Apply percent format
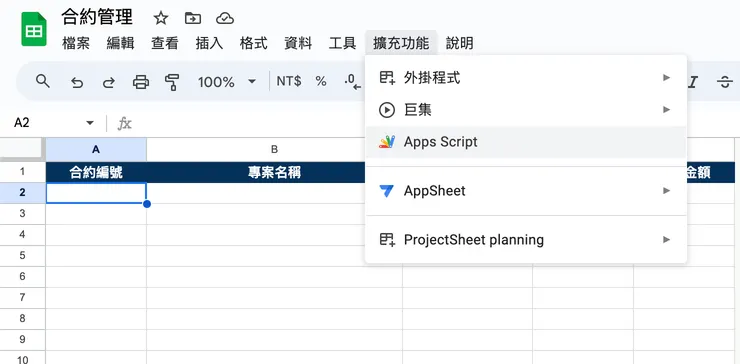Viewport: 740px width, 364px height. pos(321,82)
